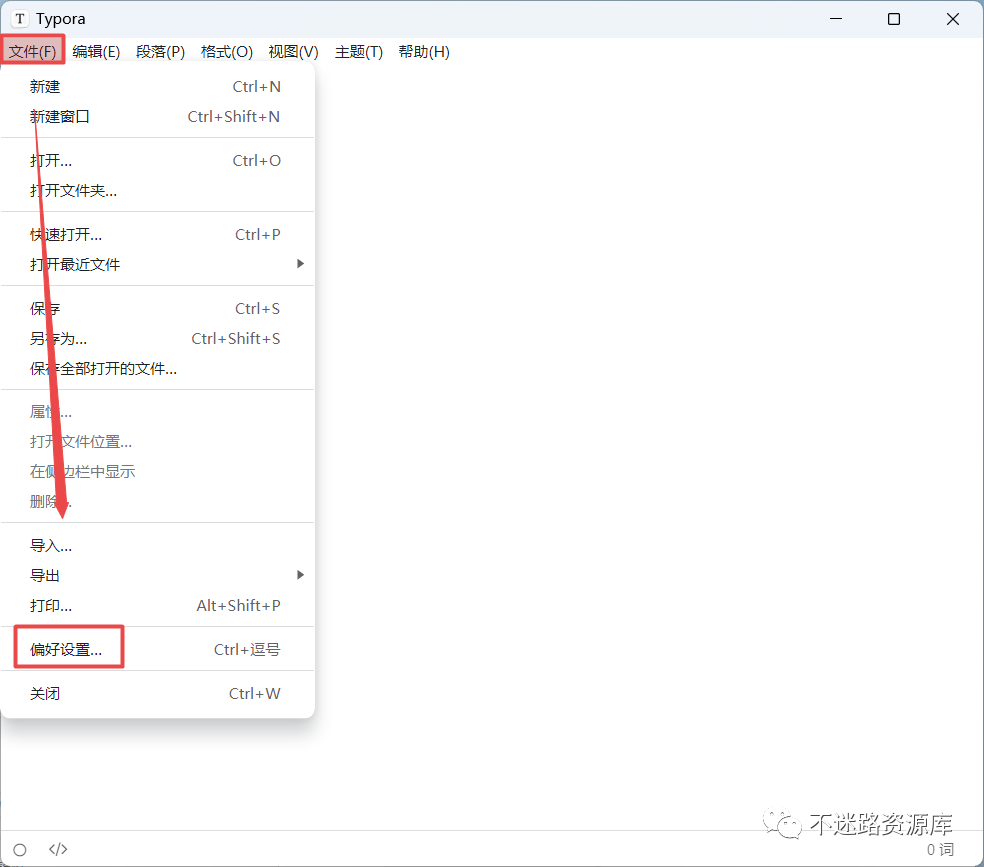Expand the 导出 submenu

pyautogui.click(x=157, y=575)
